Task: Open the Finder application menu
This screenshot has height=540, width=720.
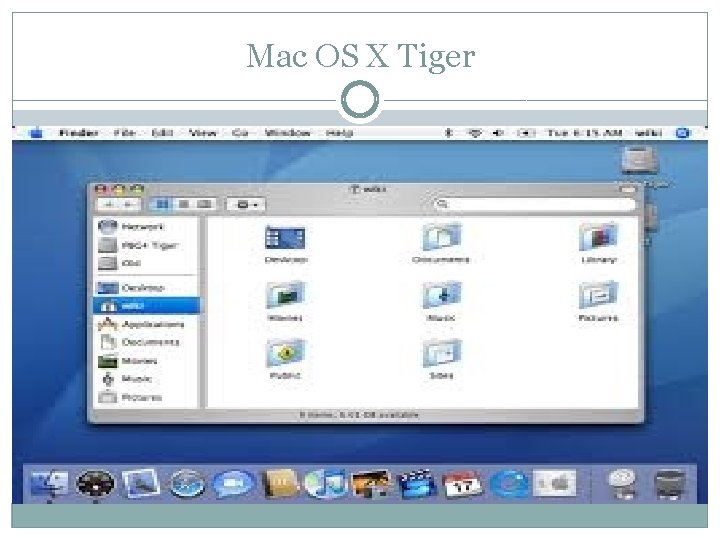Action: pos(79,133)
